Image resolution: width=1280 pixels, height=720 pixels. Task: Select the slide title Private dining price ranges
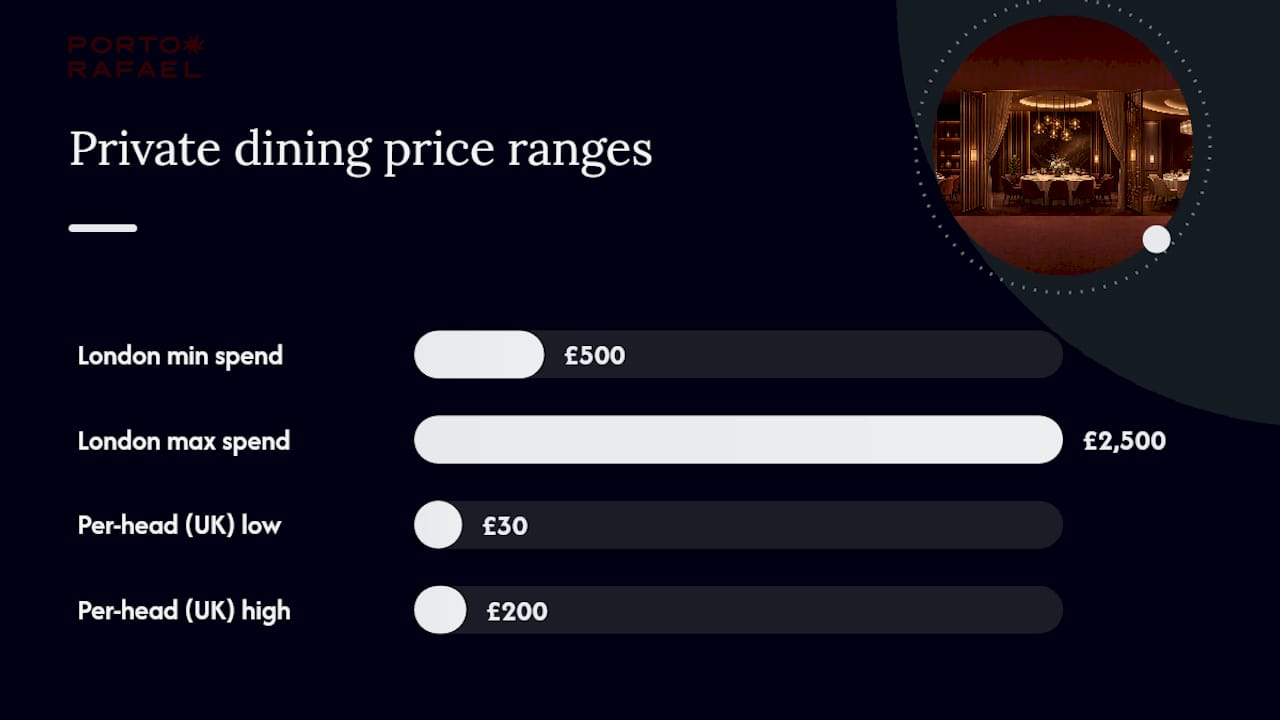361,150
